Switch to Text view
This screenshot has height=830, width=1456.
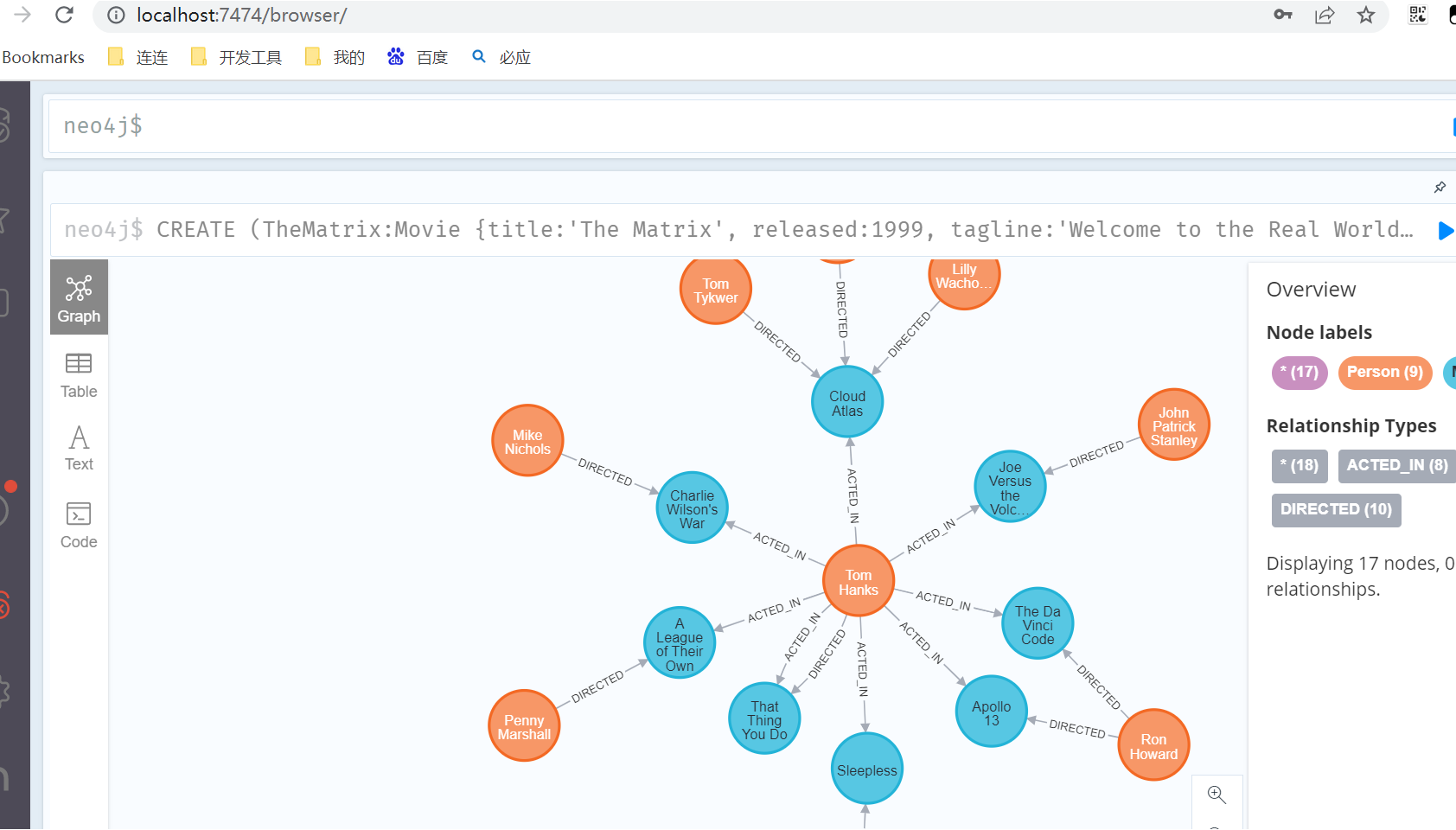79,448
